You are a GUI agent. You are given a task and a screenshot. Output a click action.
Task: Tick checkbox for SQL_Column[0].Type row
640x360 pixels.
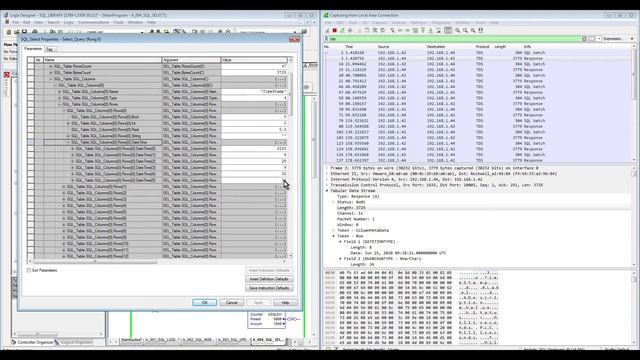click(31, 98)
